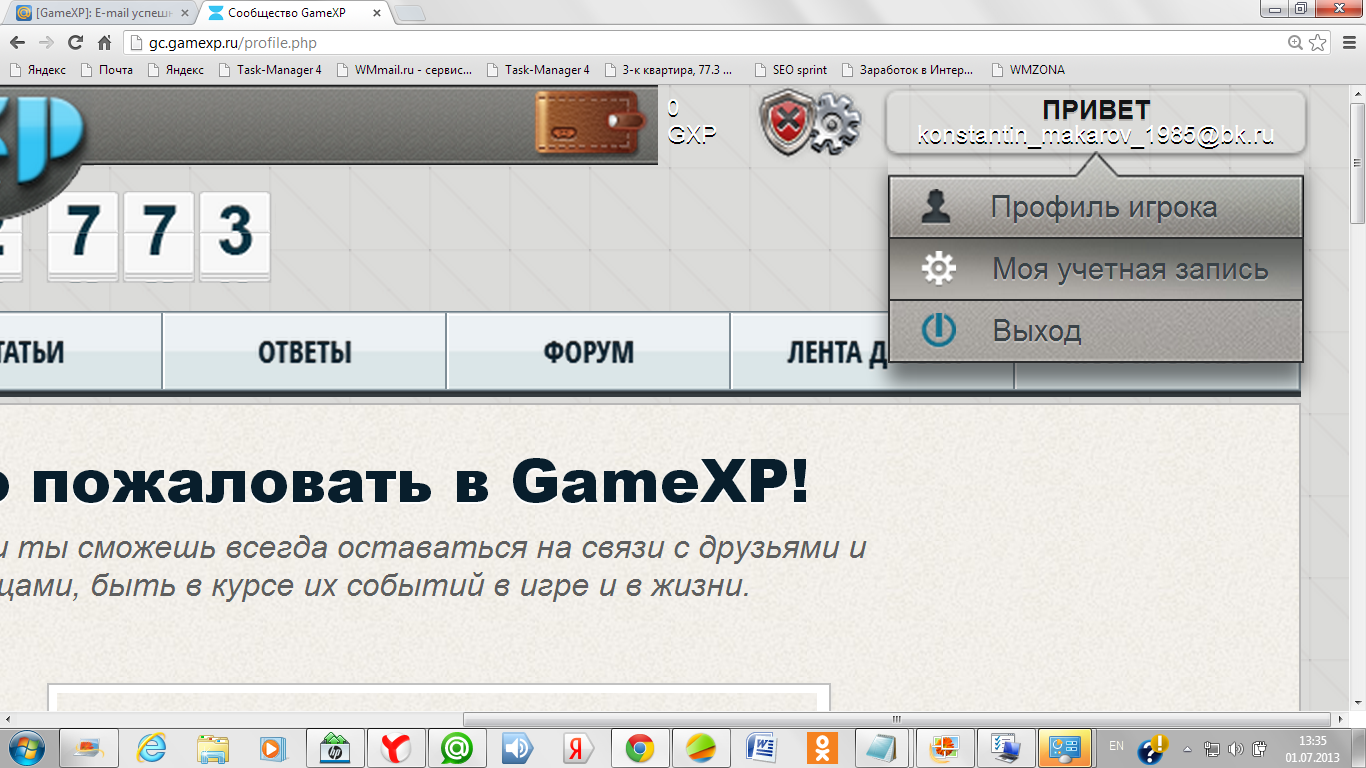The height and width of the screenshot is (768, 1366).
Task: Click the 0 GXP balance text
Action: coord(692,122)
